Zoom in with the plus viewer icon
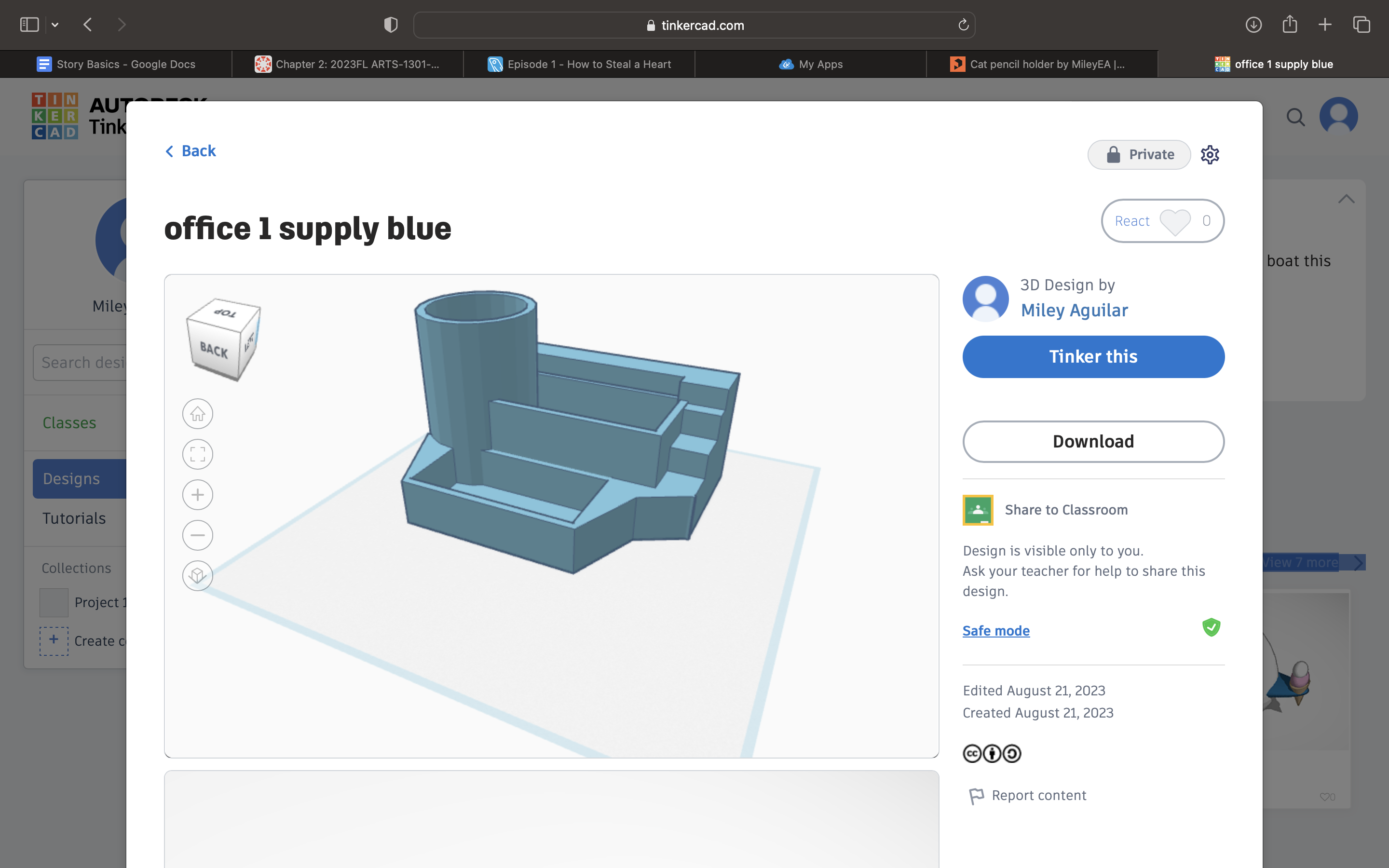This screenshot has width=1389, height=868. (x=197, y=495)
